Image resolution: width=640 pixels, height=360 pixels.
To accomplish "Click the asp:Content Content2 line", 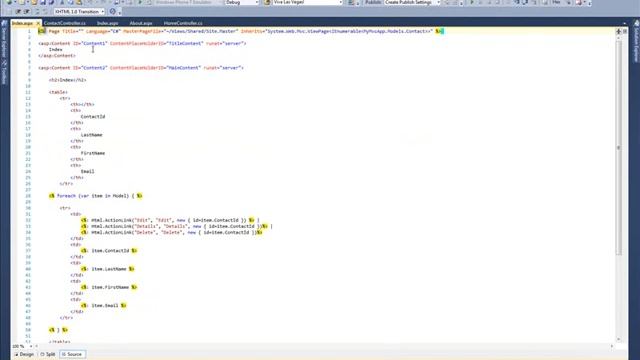I will (141, 68).
